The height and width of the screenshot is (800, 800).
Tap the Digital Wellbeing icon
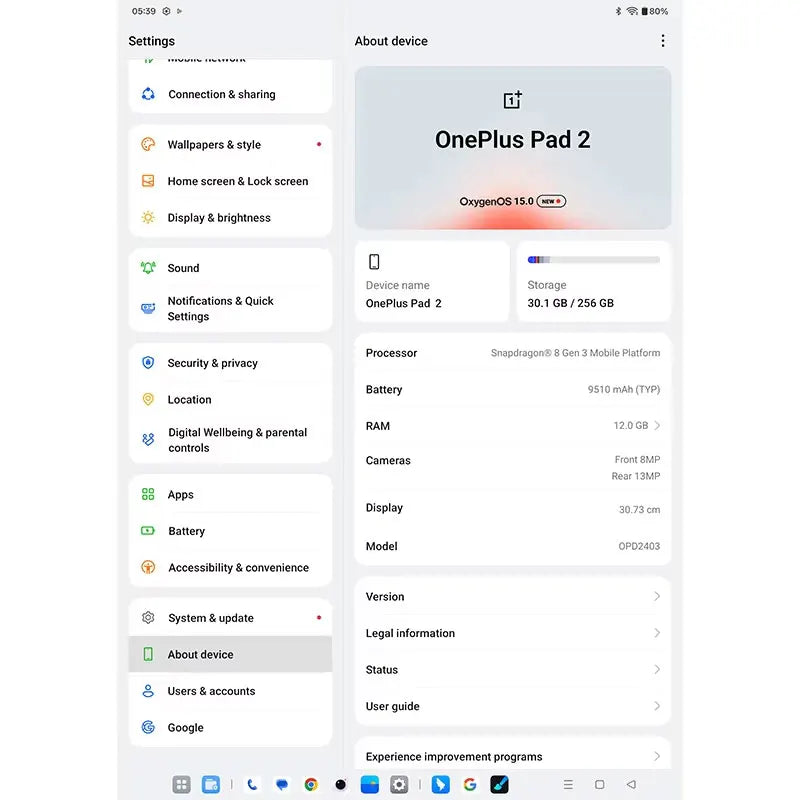[x=148, y=439]
